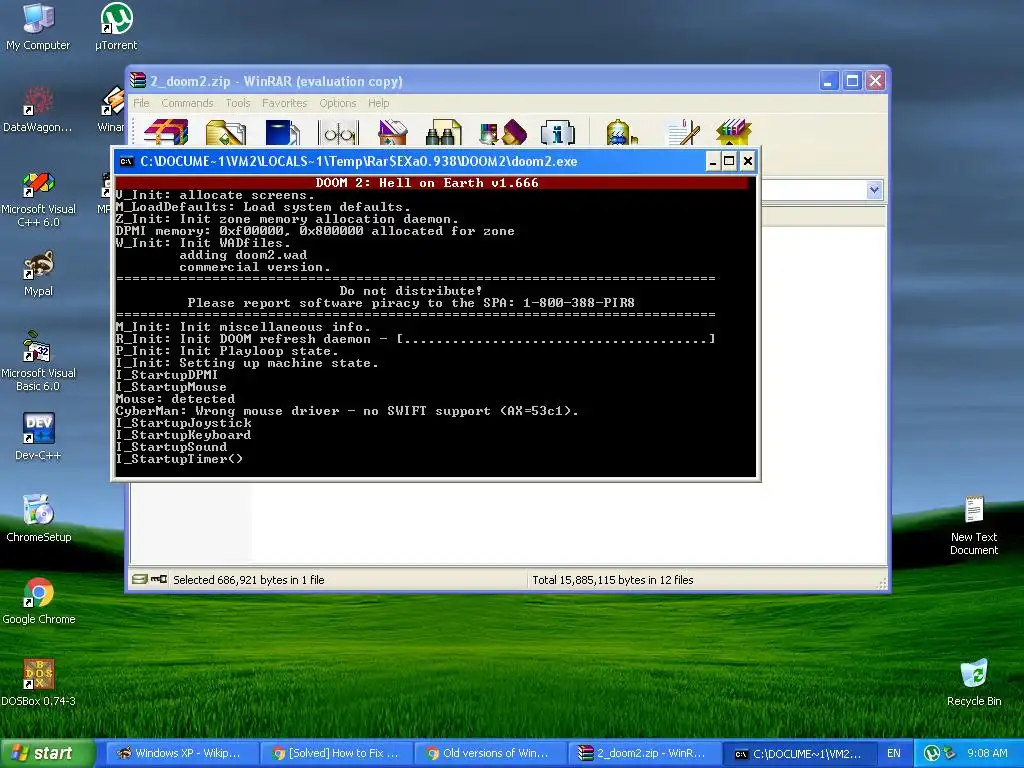The image size is (1024, 768).
Task: Click the VirusScan icon in WinRAR toolbar
Action: 620,133
